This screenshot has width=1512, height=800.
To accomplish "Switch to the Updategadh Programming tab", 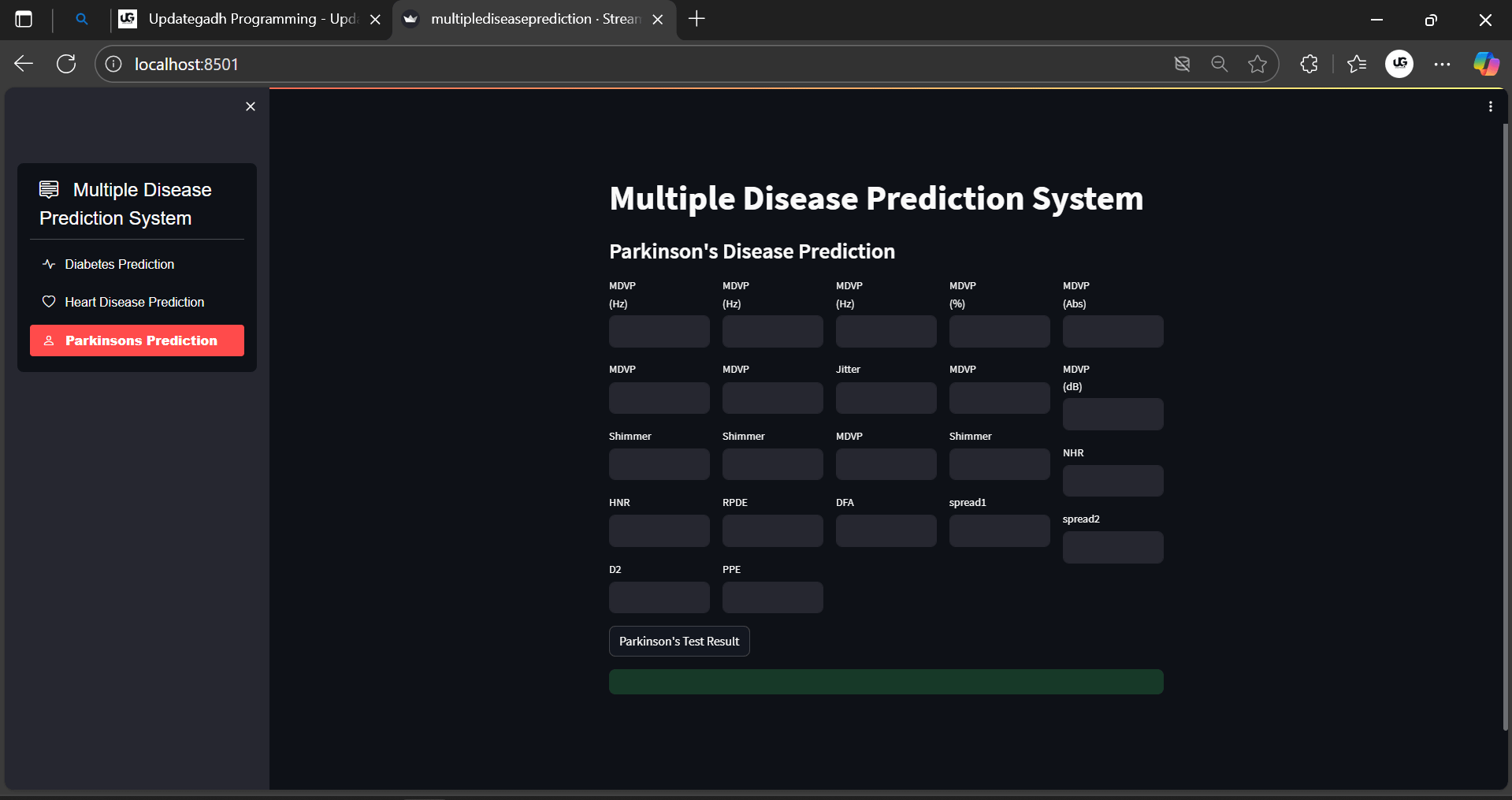I will (x=244, y=19).
